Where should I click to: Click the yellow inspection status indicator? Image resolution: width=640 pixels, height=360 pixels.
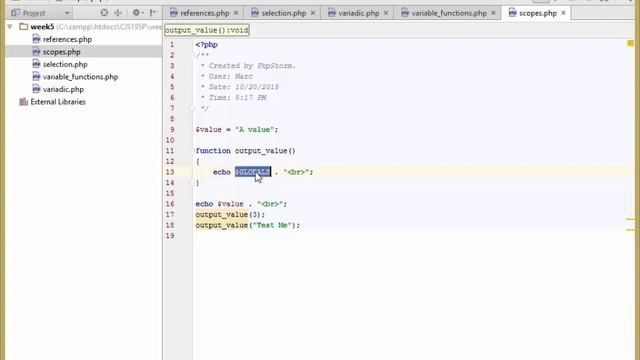click(630, 43)
